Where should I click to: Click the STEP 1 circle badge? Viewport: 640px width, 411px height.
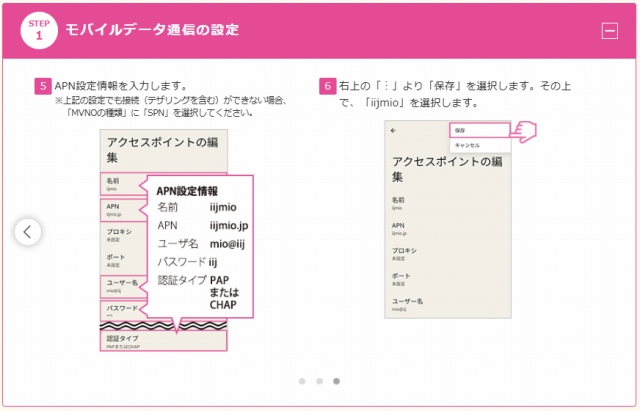coord(39,31)
